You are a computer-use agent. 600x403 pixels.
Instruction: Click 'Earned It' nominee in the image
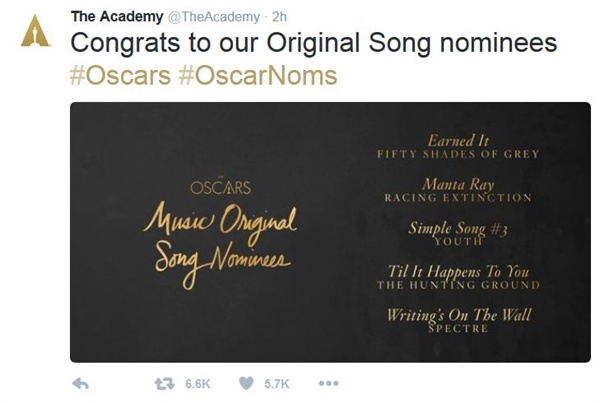pyautogui.click(x=458, y=140)
